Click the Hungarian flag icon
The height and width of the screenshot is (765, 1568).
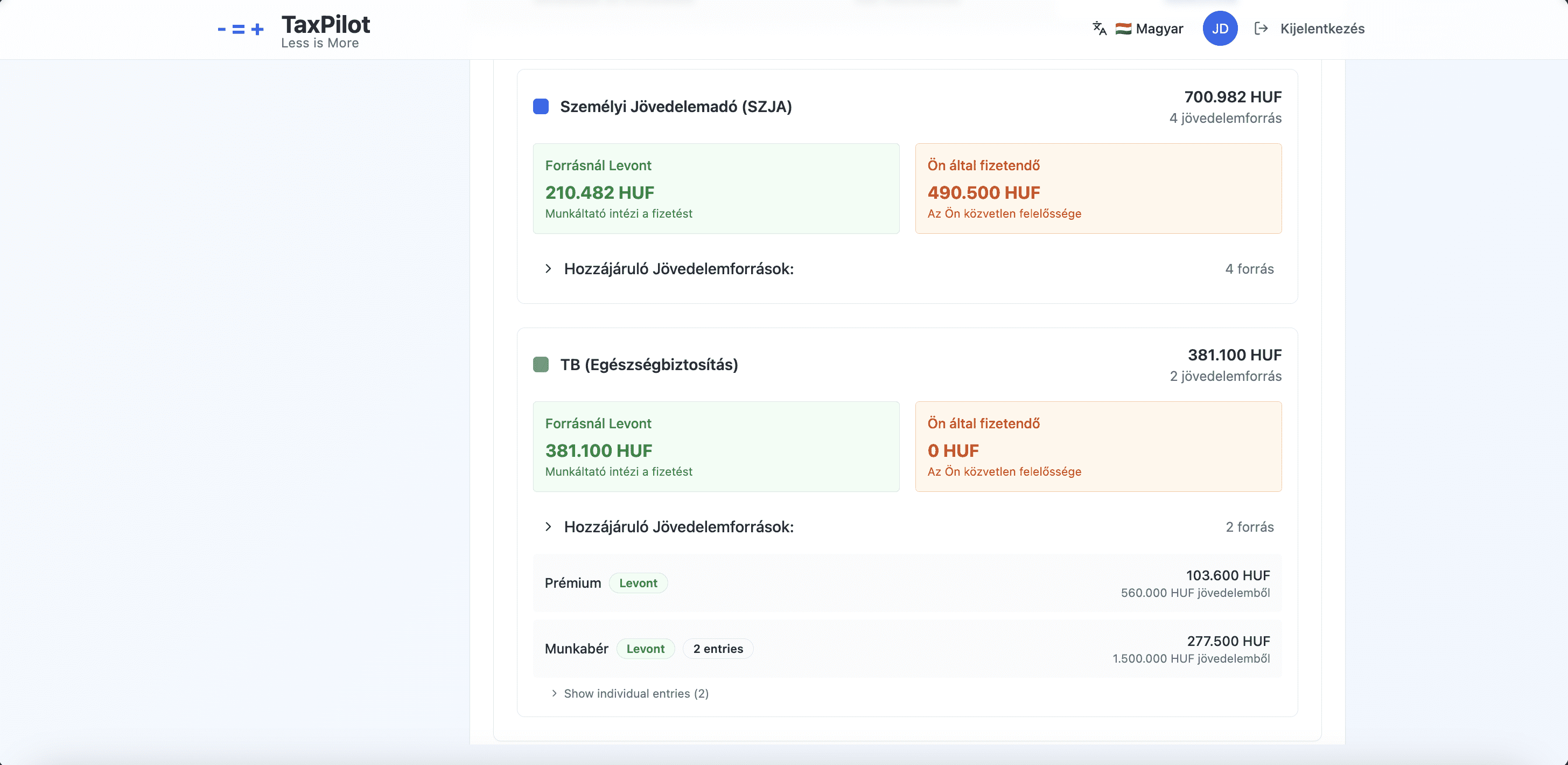click(1123, 29)
